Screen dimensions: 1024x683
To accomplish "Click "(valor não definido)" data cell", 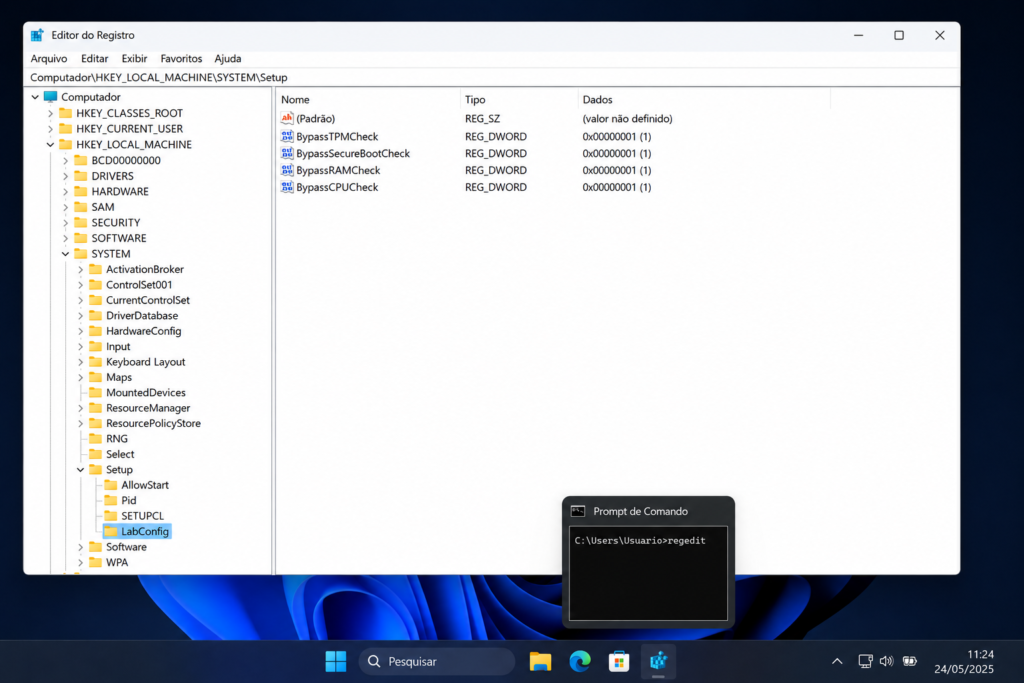I will pos(627,118).
